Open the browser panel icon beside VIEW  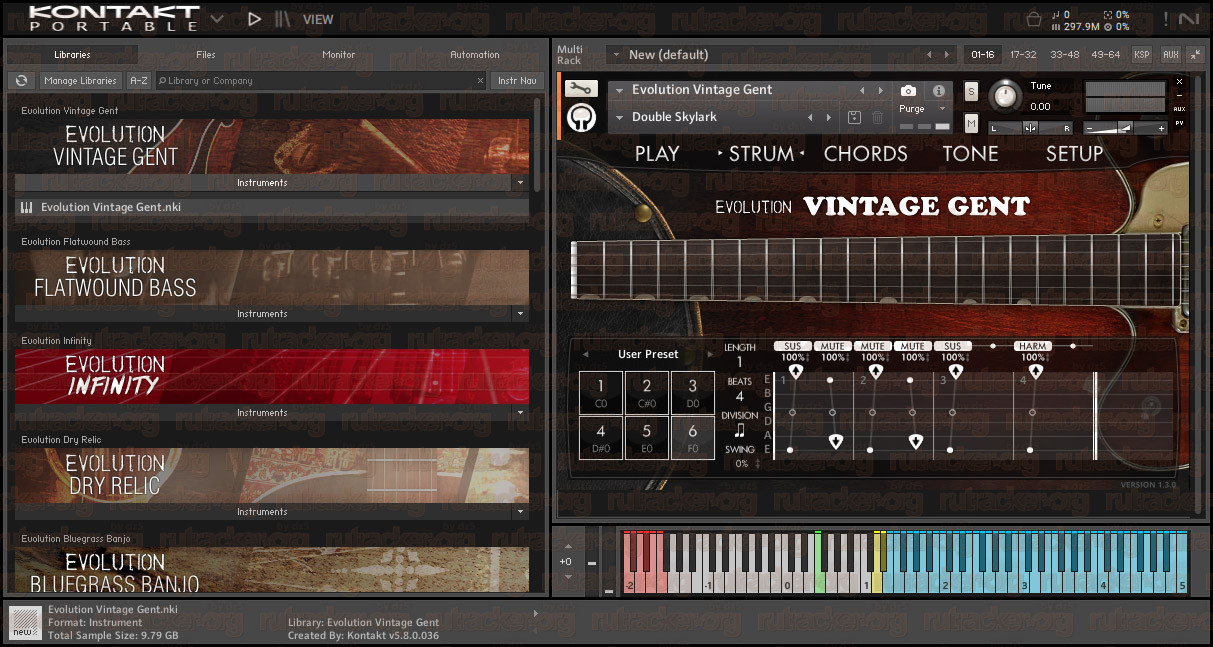click(x=284, y=18)
